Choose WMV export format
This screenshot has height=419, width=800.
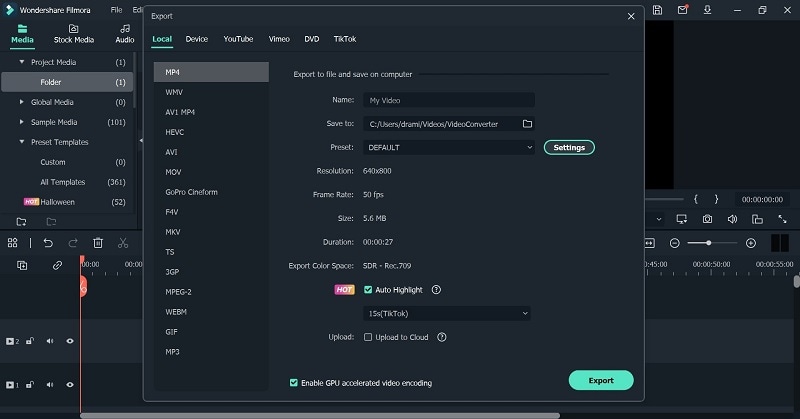click(211, 92)
